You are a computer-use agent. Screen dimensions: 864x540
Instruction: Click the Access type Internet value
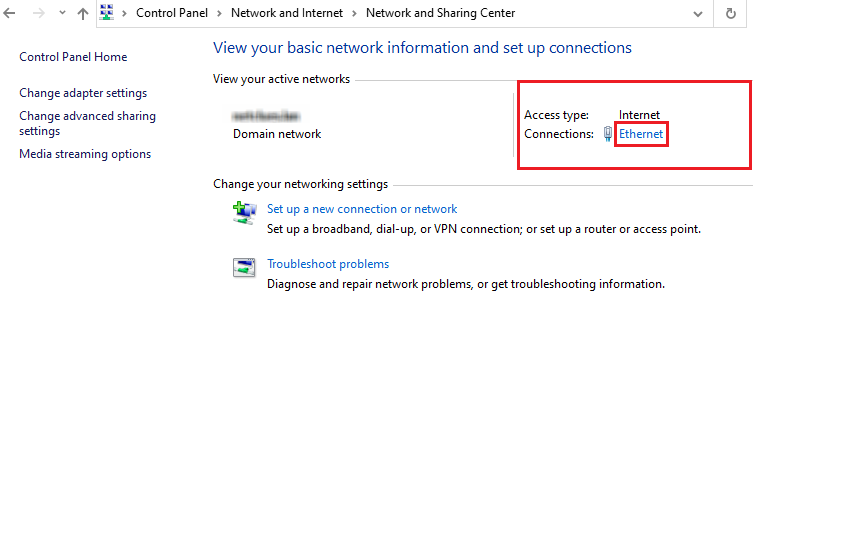tap(639, 115)
